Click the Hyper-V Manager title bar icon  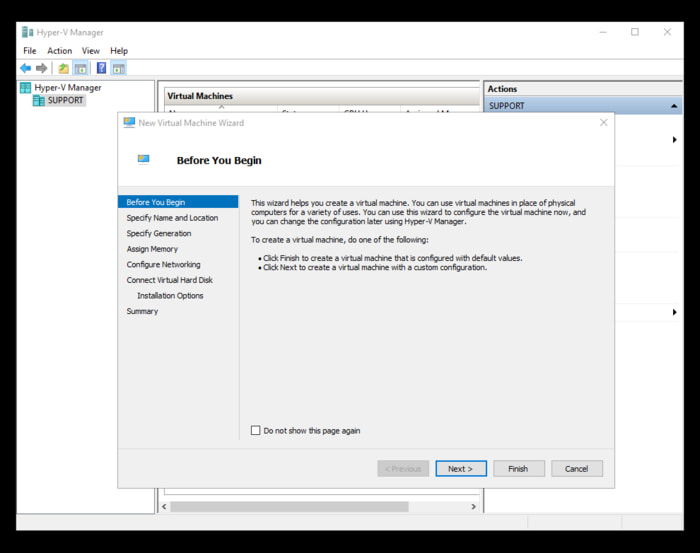(28, 32)
